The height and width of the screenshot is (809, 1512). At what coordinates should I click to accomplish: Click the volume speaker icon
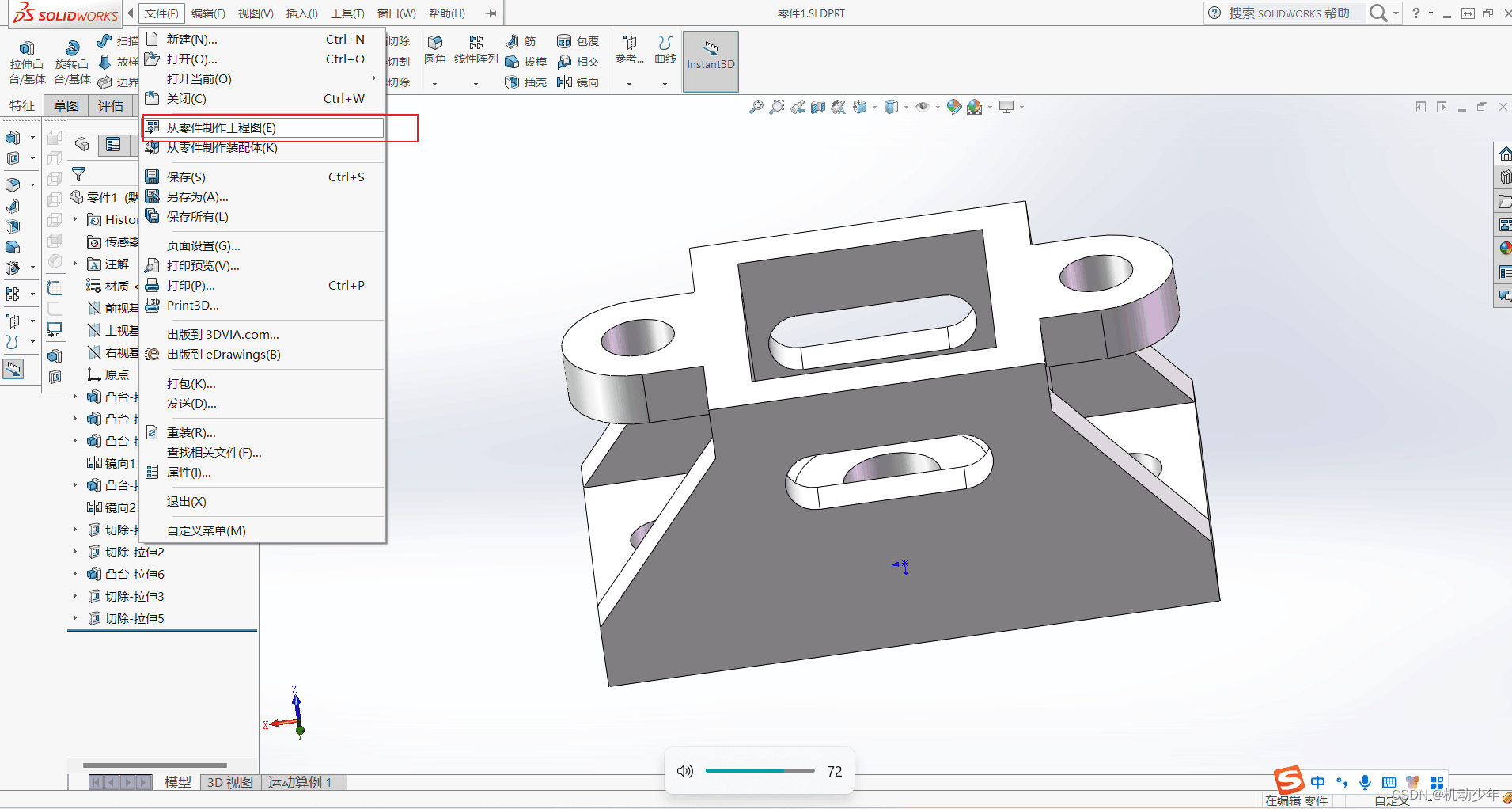[x=685, y=771]
